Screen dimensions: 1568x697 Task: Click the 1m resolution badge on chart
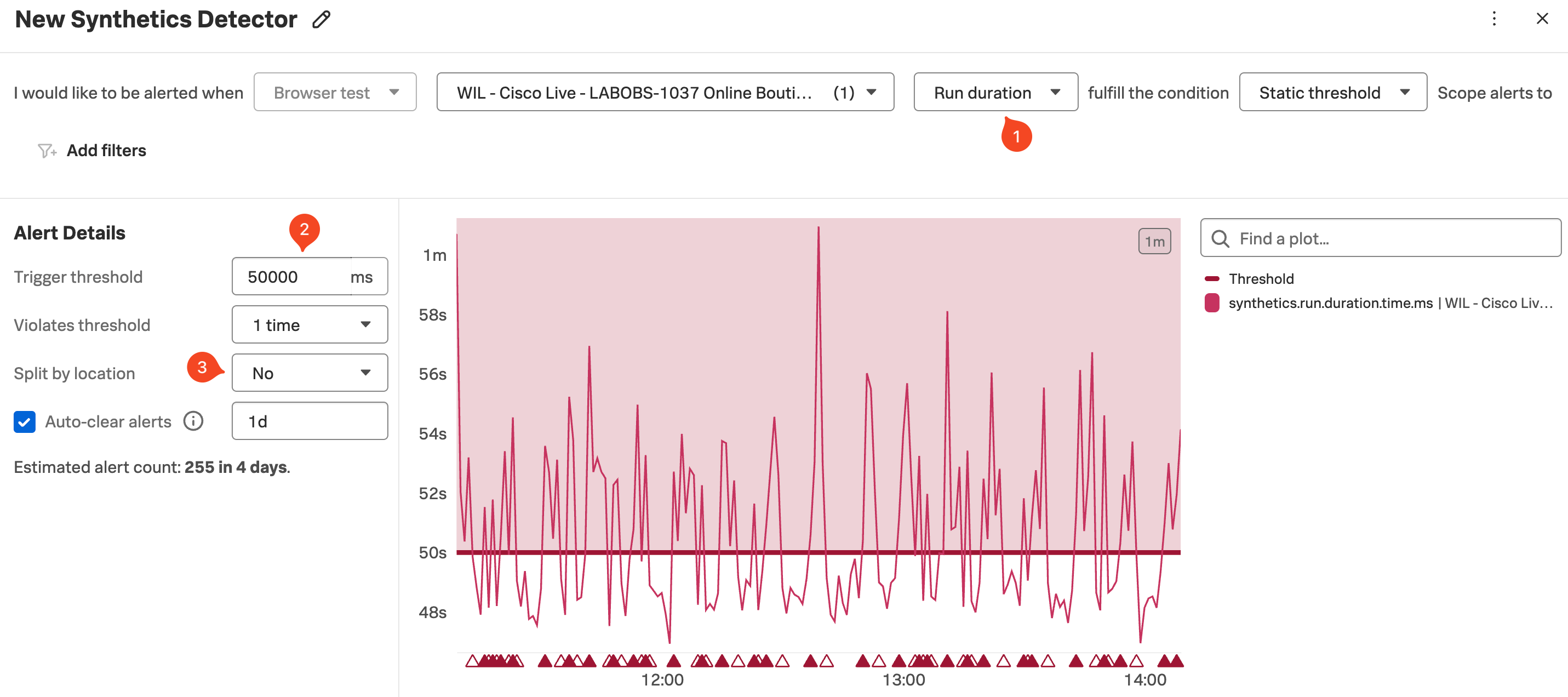(x=1154, y=242)
